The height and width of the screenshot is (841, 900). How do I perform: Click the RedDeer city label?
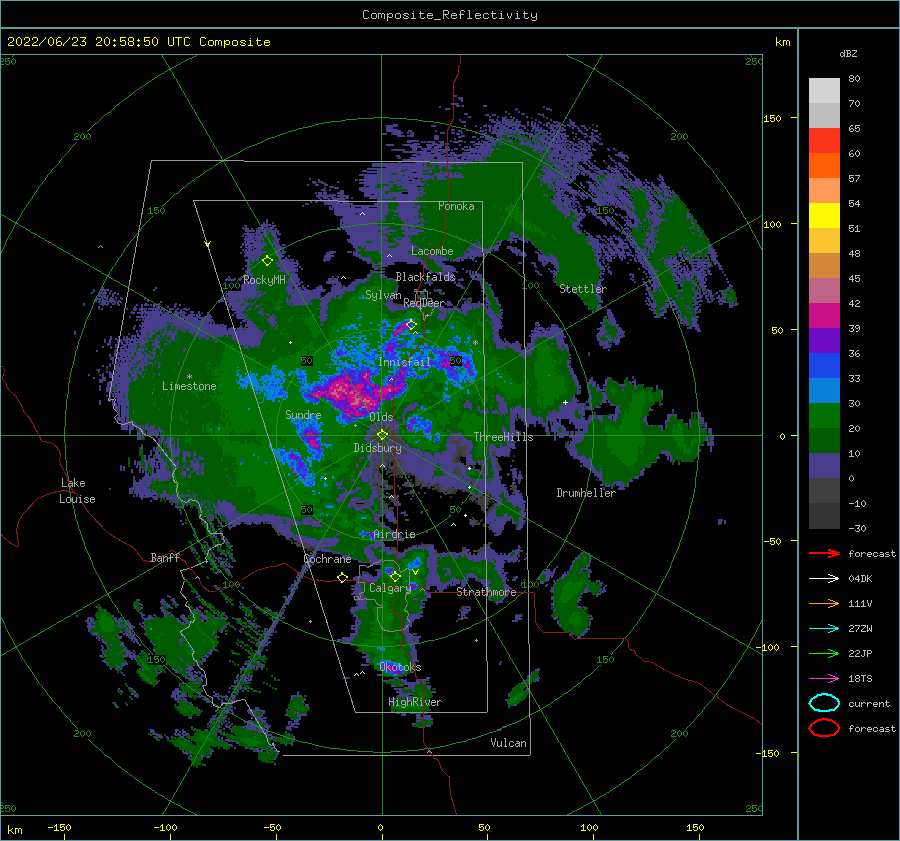click(424, 303)
